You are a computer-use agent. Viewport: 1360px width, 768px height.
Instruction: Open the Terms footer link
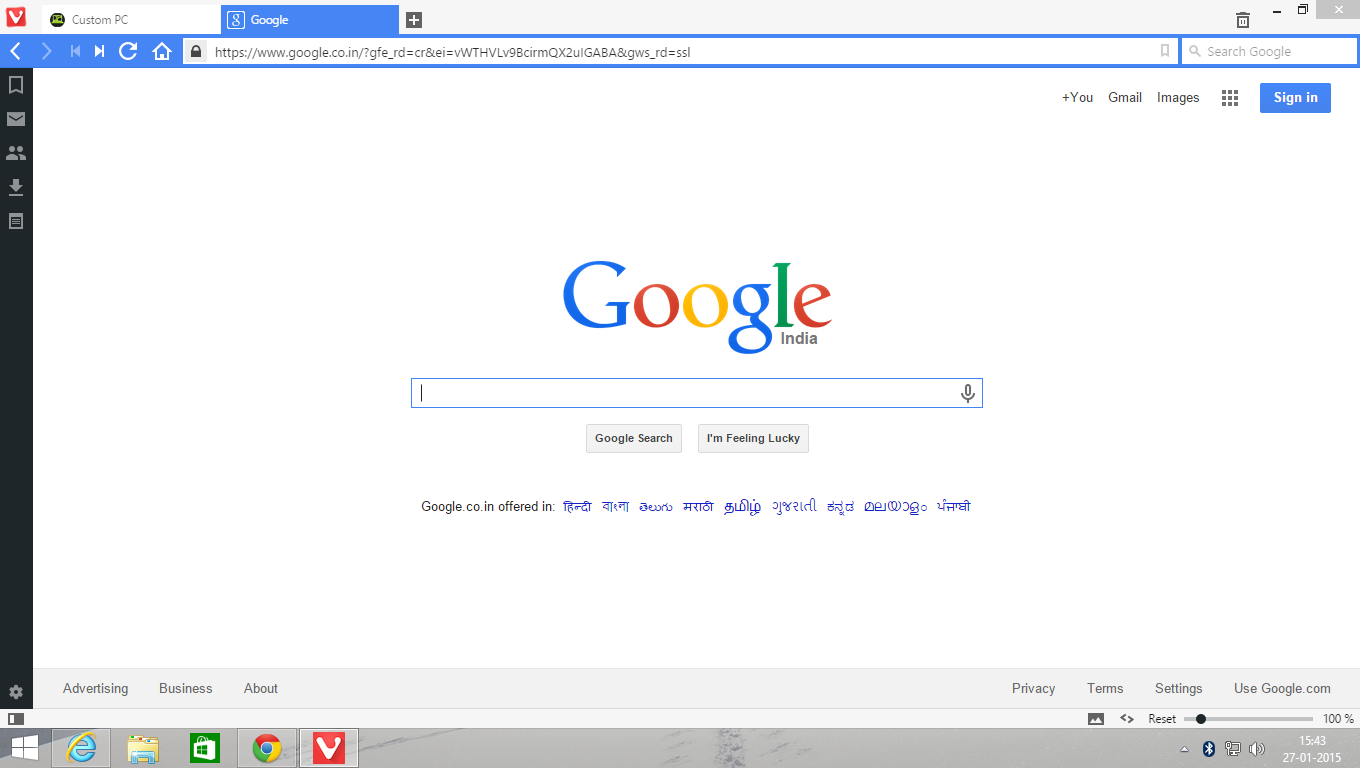1105,688
